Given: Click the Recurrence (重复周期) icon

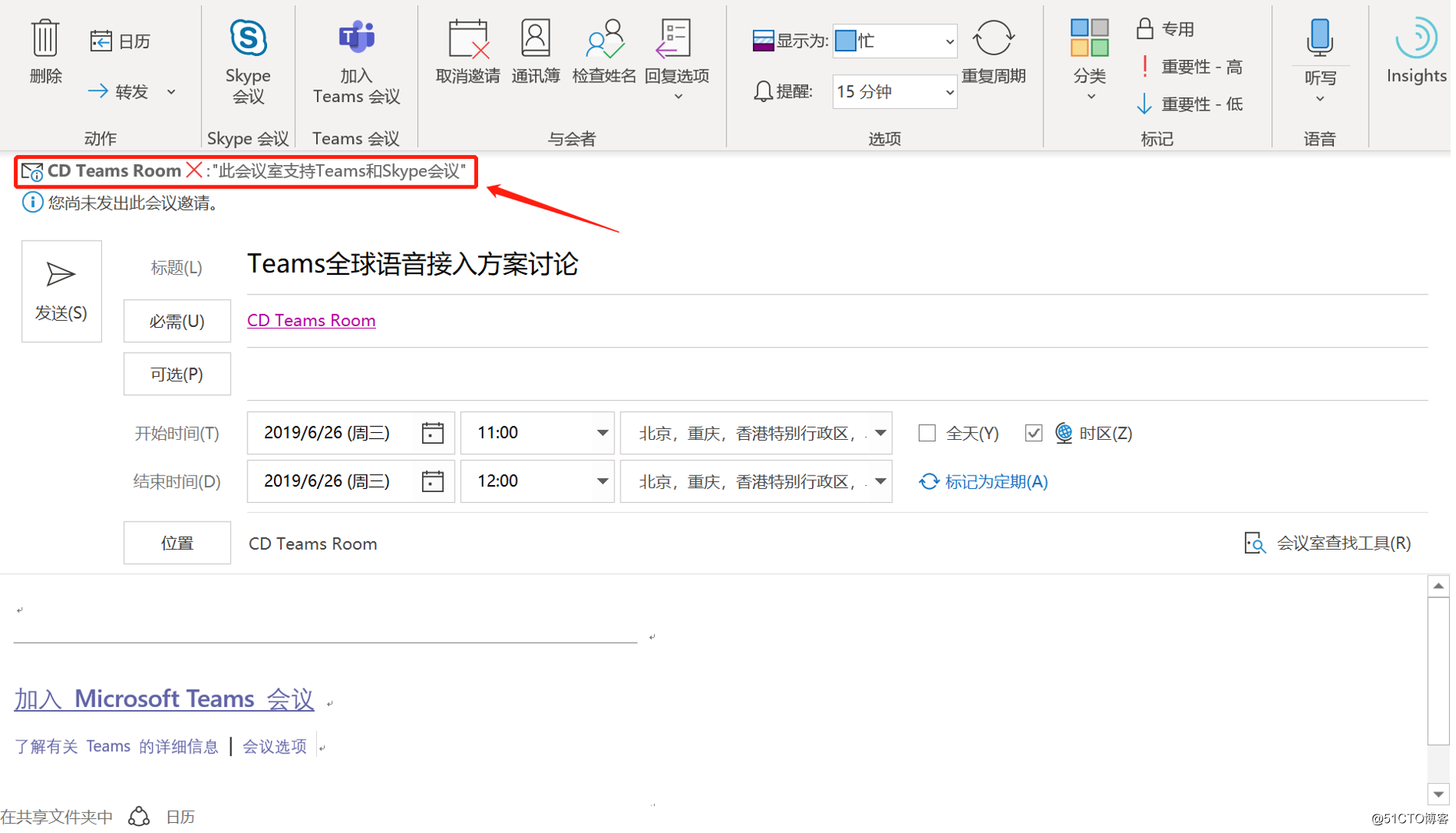Looking at the screenshot, I should pyautogui.click(x=995, y=38).
